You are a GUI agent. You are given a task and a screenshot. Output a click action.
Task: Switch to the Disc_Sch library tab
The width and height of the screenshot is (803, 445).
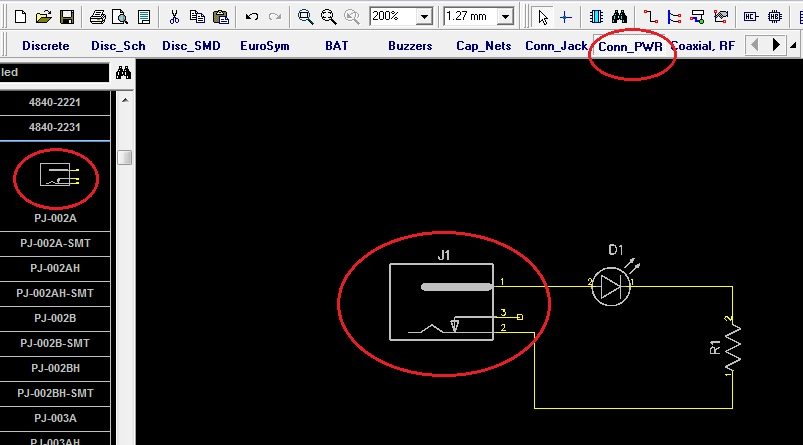coord(118,46)
